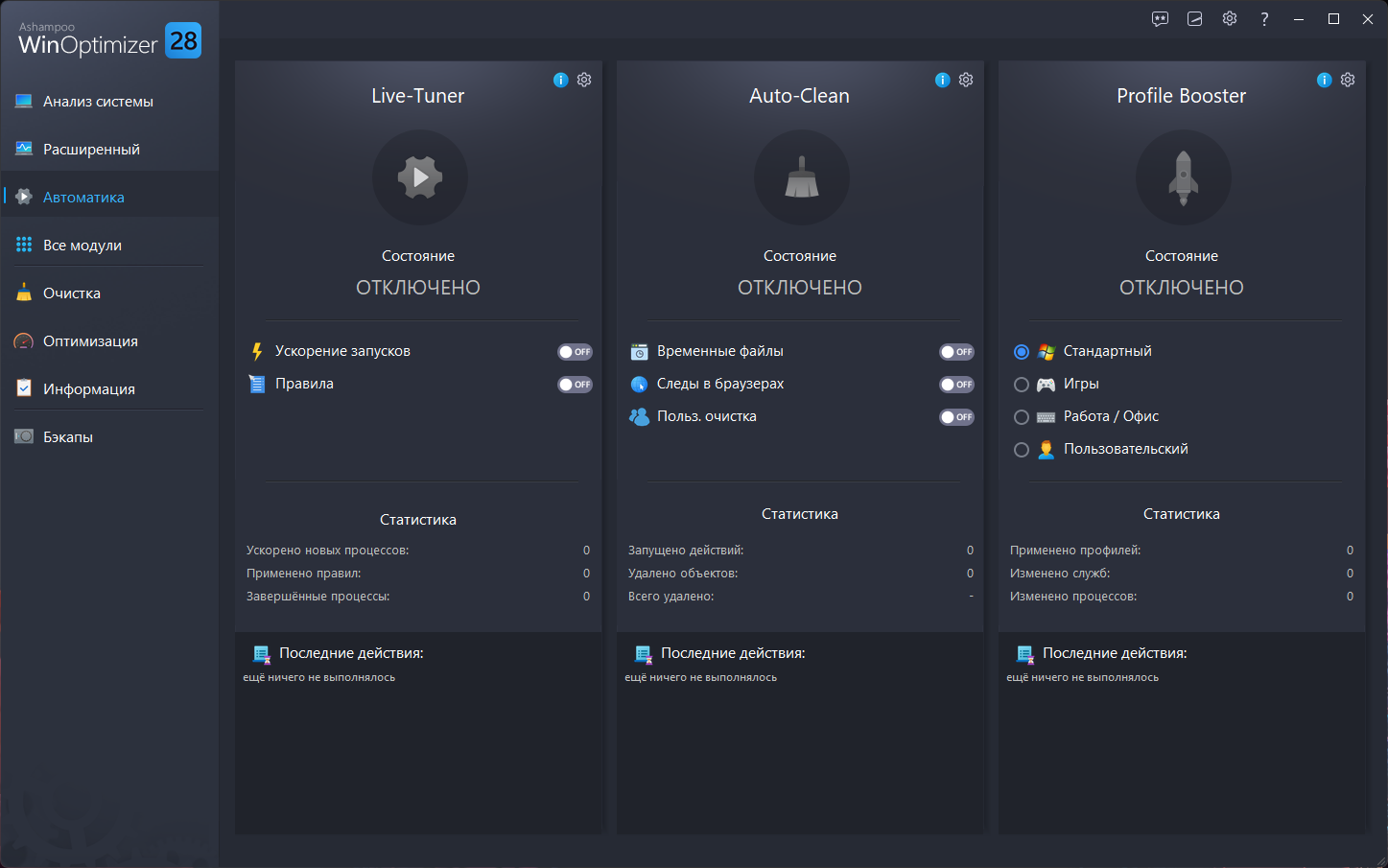Click the WinOptimizer 28 logo
The image size is (1388, 868).
pyautogui.click(x=109, y=40)
